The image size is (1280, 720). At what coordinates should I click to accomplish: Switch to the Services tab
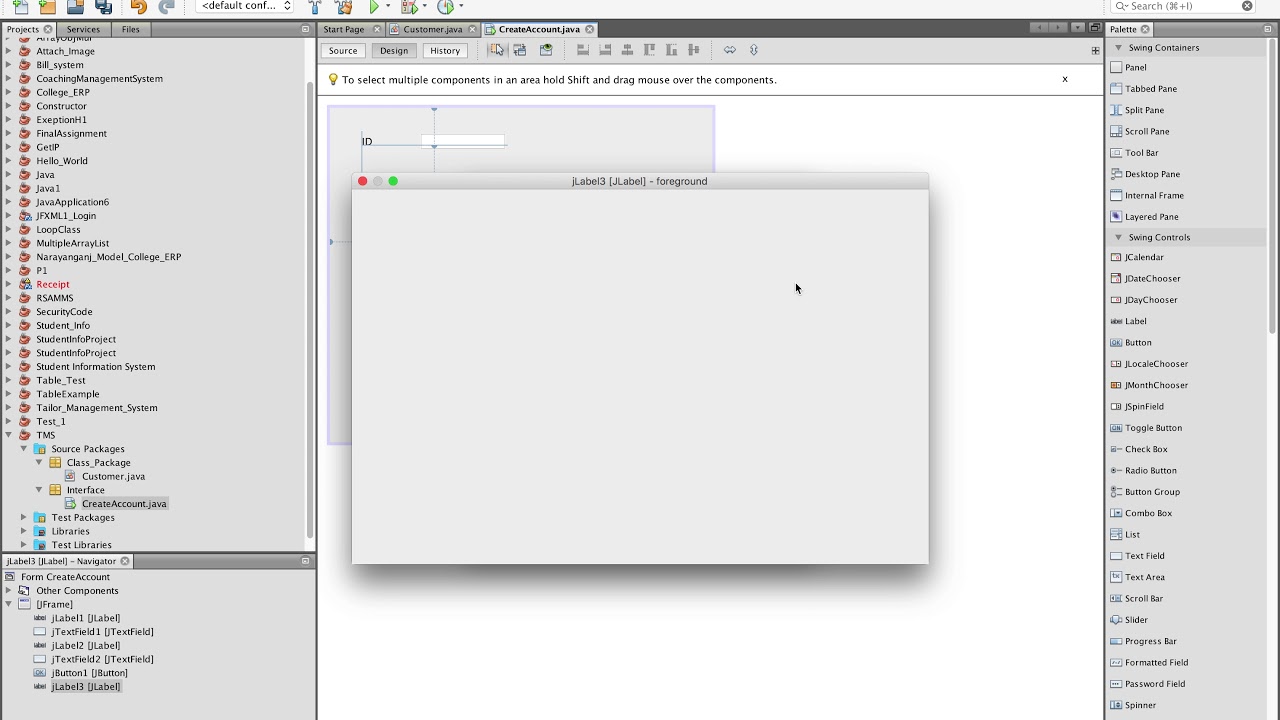pos(83,29)
